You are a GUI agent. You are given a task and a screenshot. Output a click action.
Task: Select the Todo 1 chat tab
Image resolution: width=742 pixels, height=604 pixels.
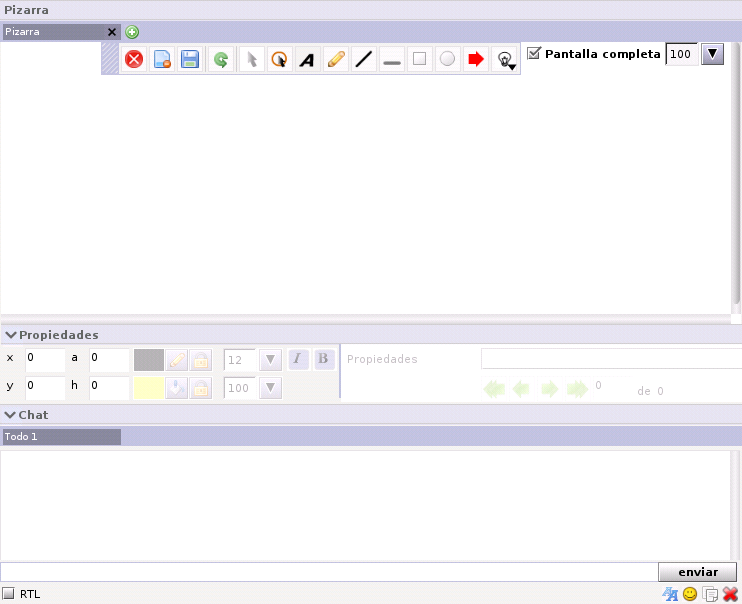pyautogui.click(x=60, y=437)
